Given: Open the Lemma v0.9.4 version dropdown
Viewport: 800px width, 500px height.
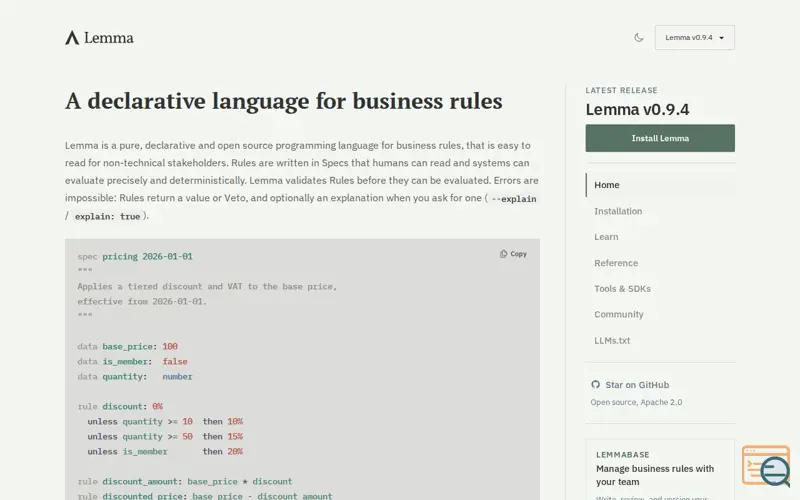Looking at the screenshot, I should [694, 37].
